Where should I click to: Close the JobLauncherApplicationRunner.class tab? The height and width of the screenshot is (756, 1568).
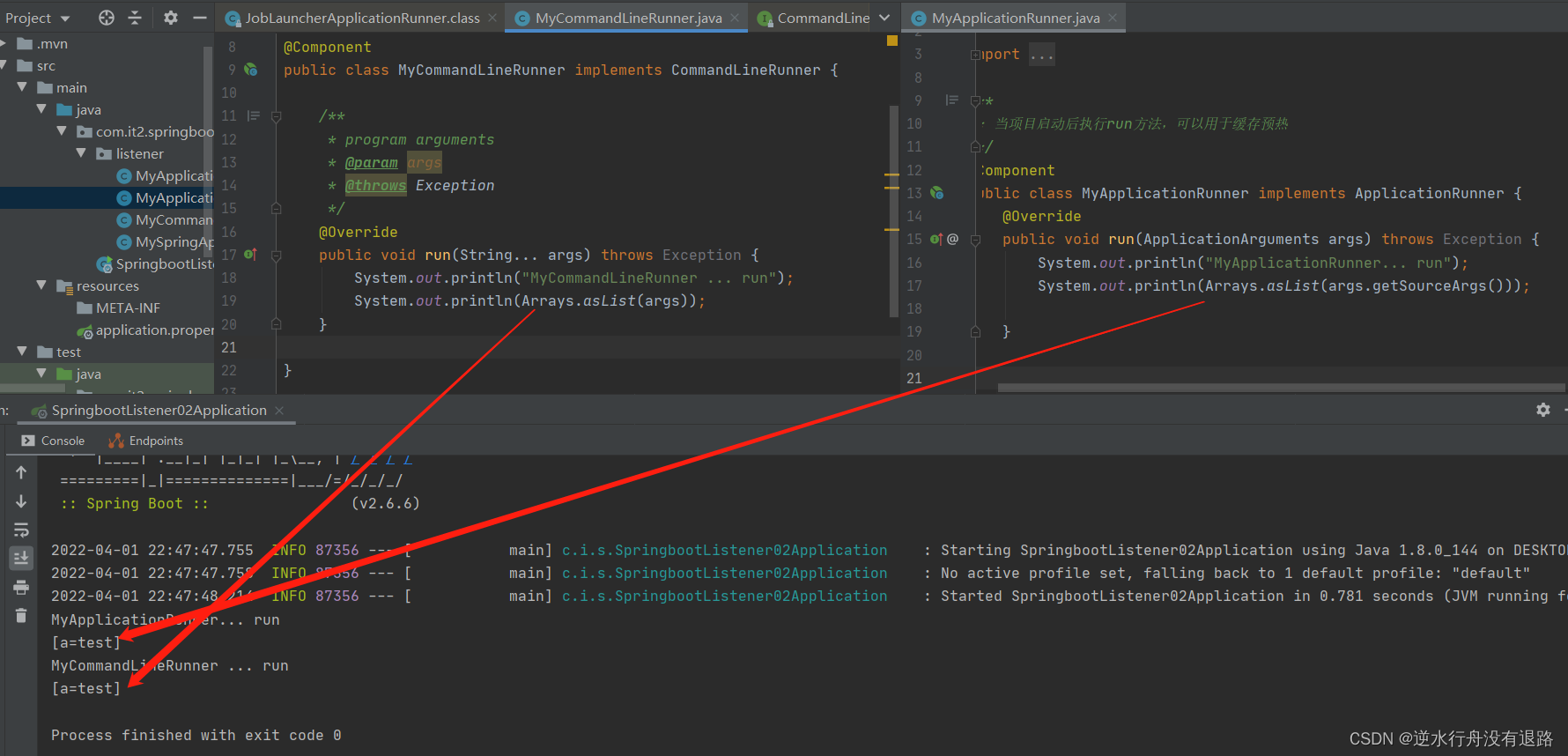492,18
